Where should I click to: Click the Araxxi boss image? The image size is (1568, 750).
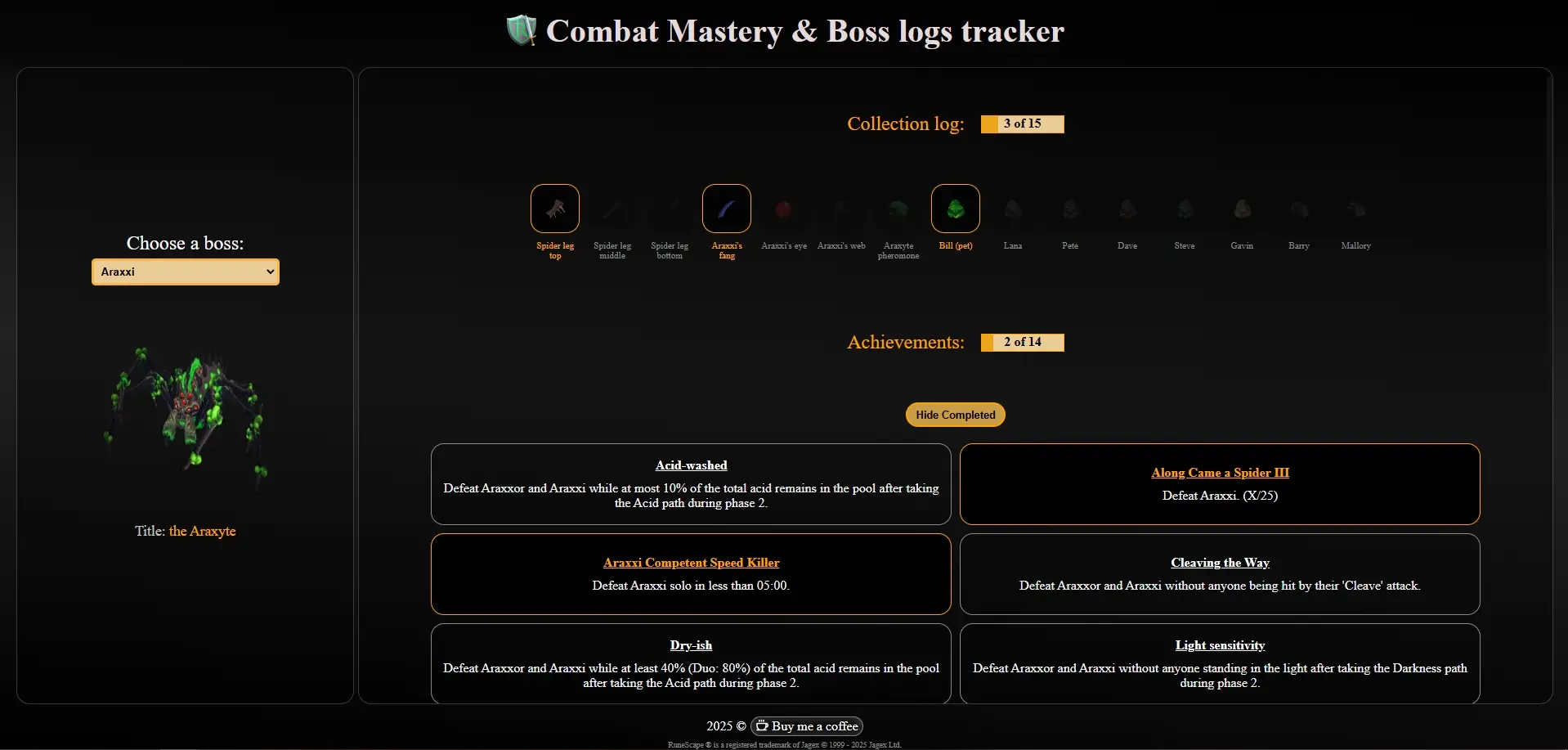coord(186,413)
